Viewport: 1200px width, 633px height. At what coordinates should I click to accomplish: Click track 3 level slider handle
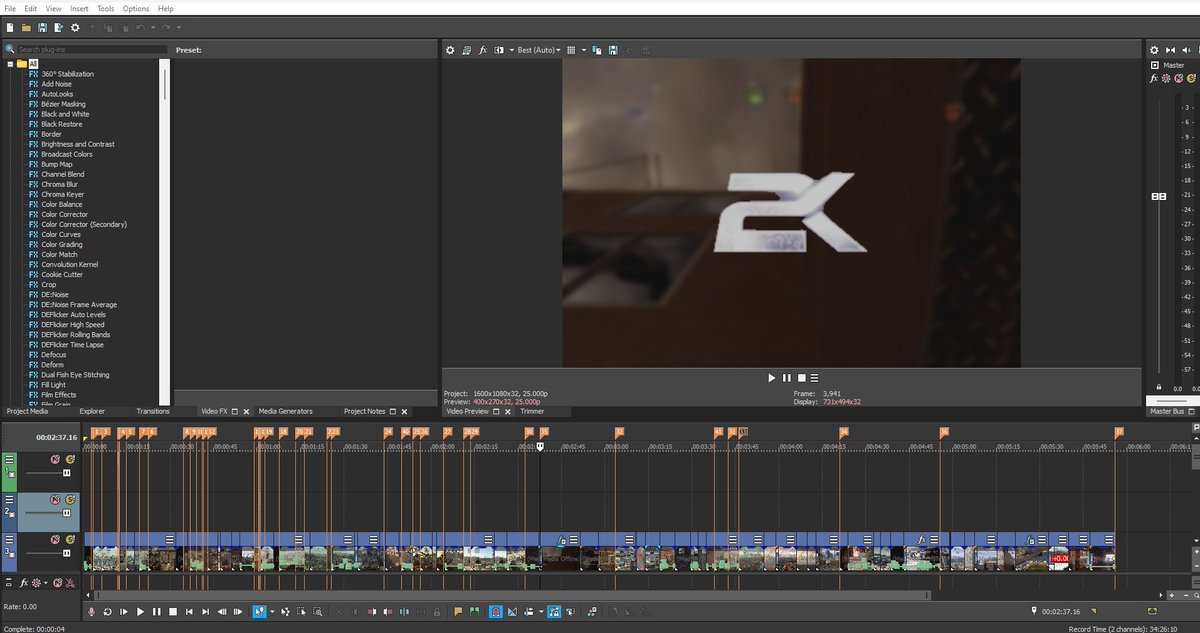pyautogui.click(x=66, y=553)
